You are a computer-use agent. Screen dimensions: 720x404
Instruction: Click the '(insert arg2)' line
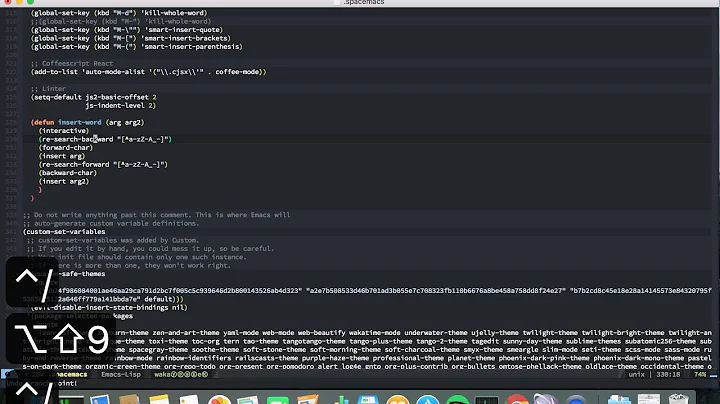coord(64,181)
